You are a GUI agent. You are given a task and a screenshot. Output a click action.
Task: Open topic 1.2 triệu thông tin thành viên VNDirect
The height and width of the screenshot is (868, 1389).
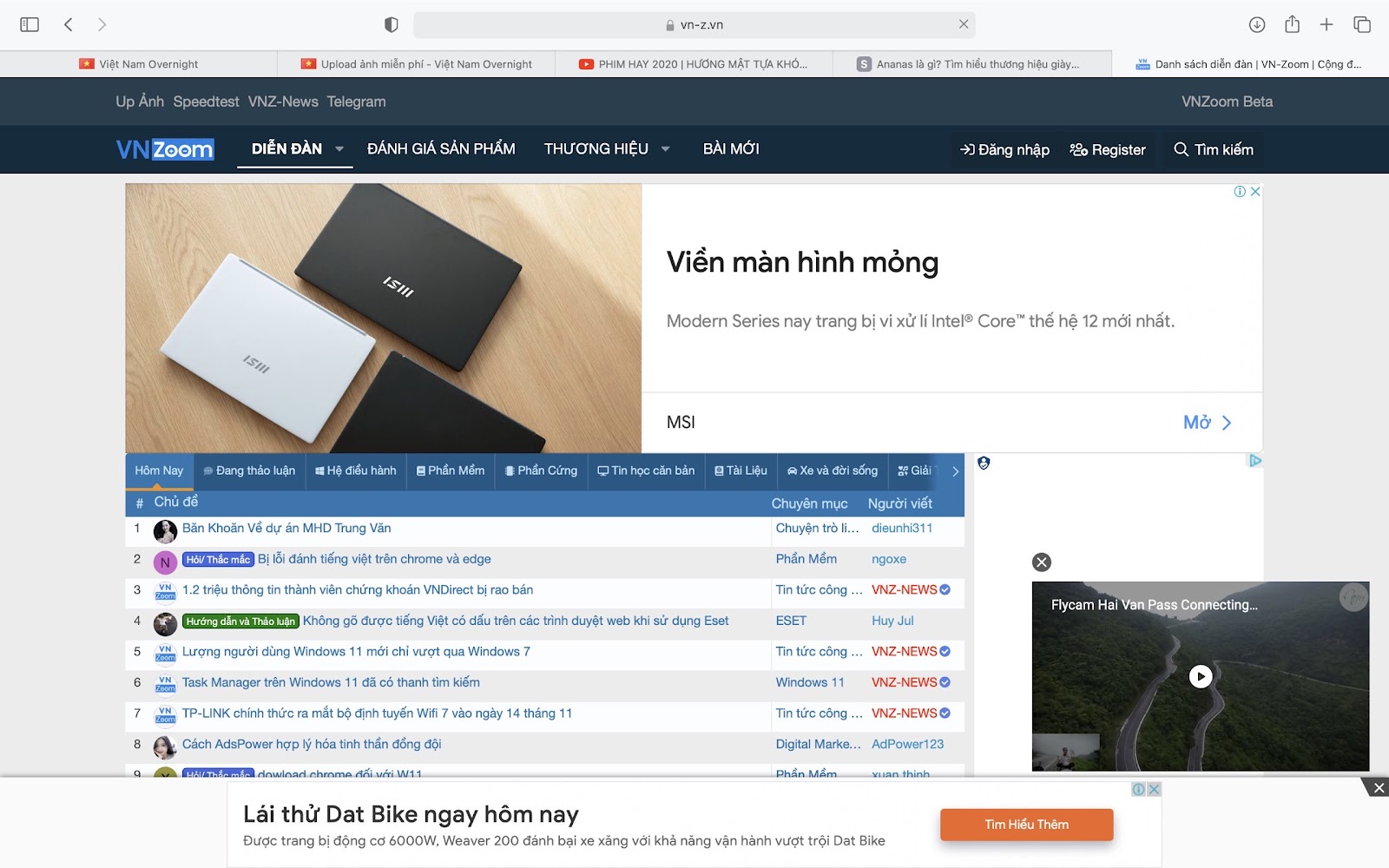tap(358, 590)
